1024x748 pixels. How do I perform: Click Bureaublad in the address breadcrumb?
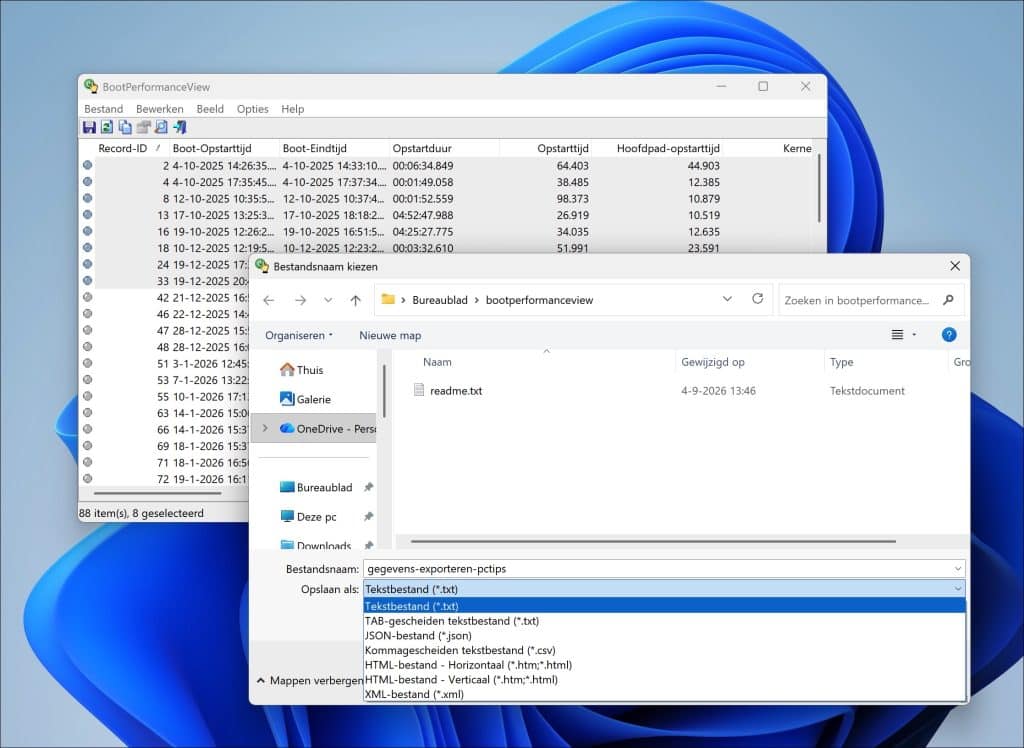click(x=440, y=300)
